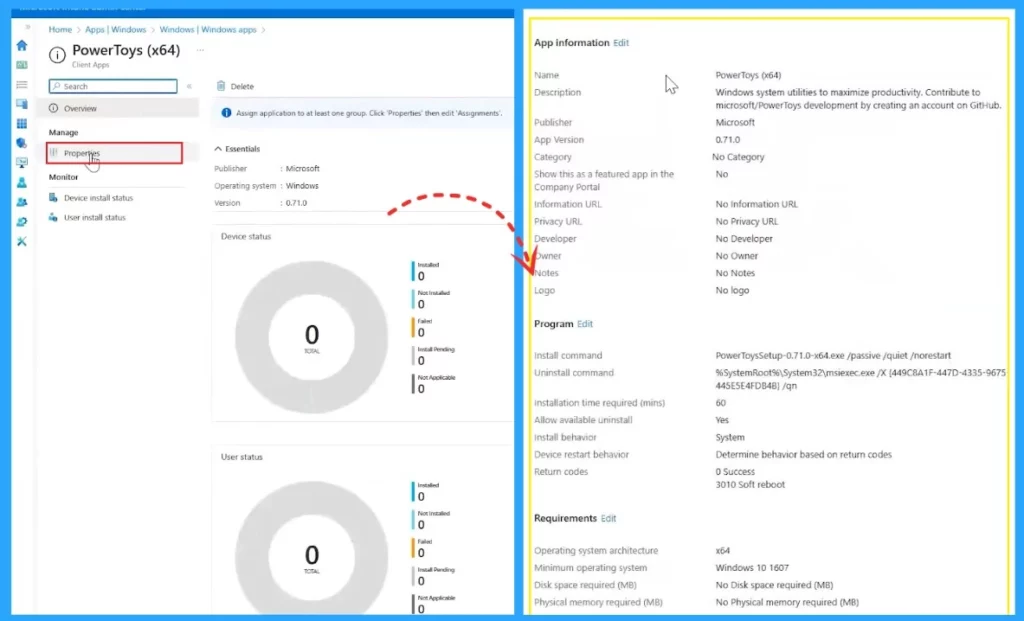Click Install Pending count in Device status
The height and width of the screenshot is (621, 1024).
click(421, 361)
